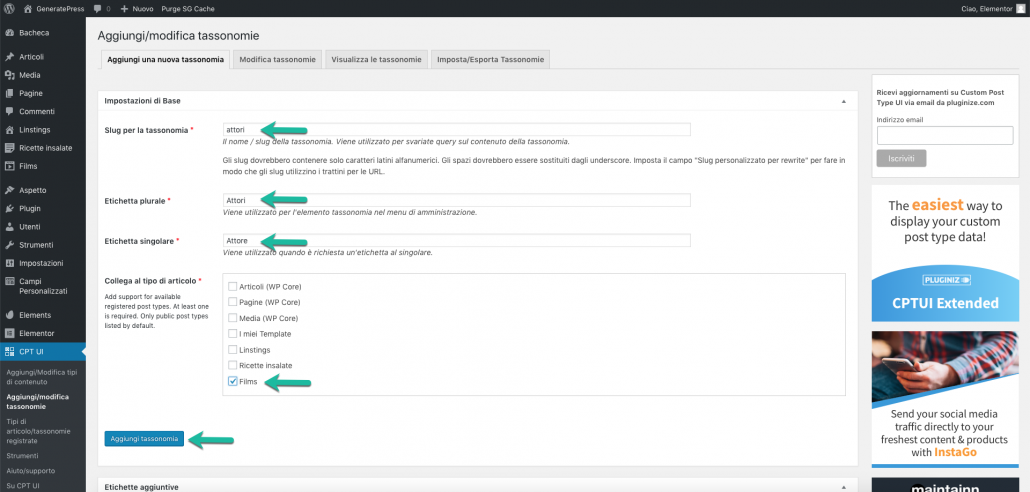Open Elementor via its sidebar icon

coord(9,332)
